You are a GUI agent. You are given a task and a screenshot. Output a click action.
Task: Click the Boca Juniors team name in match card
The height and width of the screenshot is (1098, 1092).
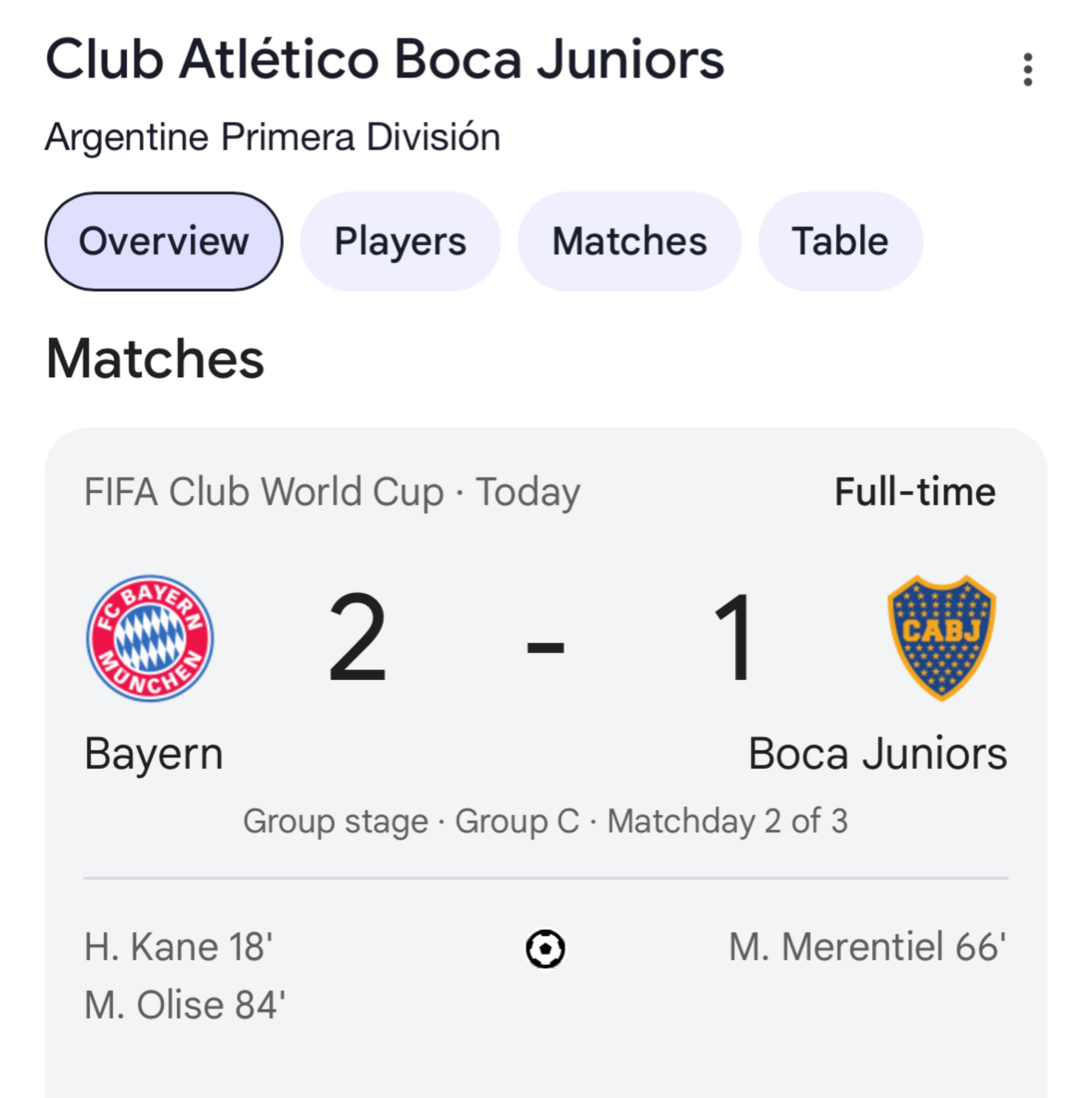click(x=878, y=754)
